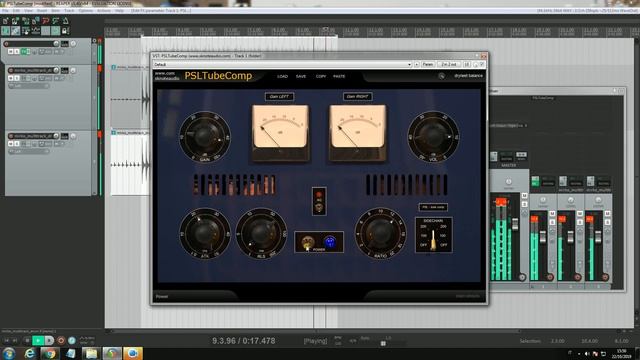Toggle ripple editing toolbar icon

click(x=26, y=31)
